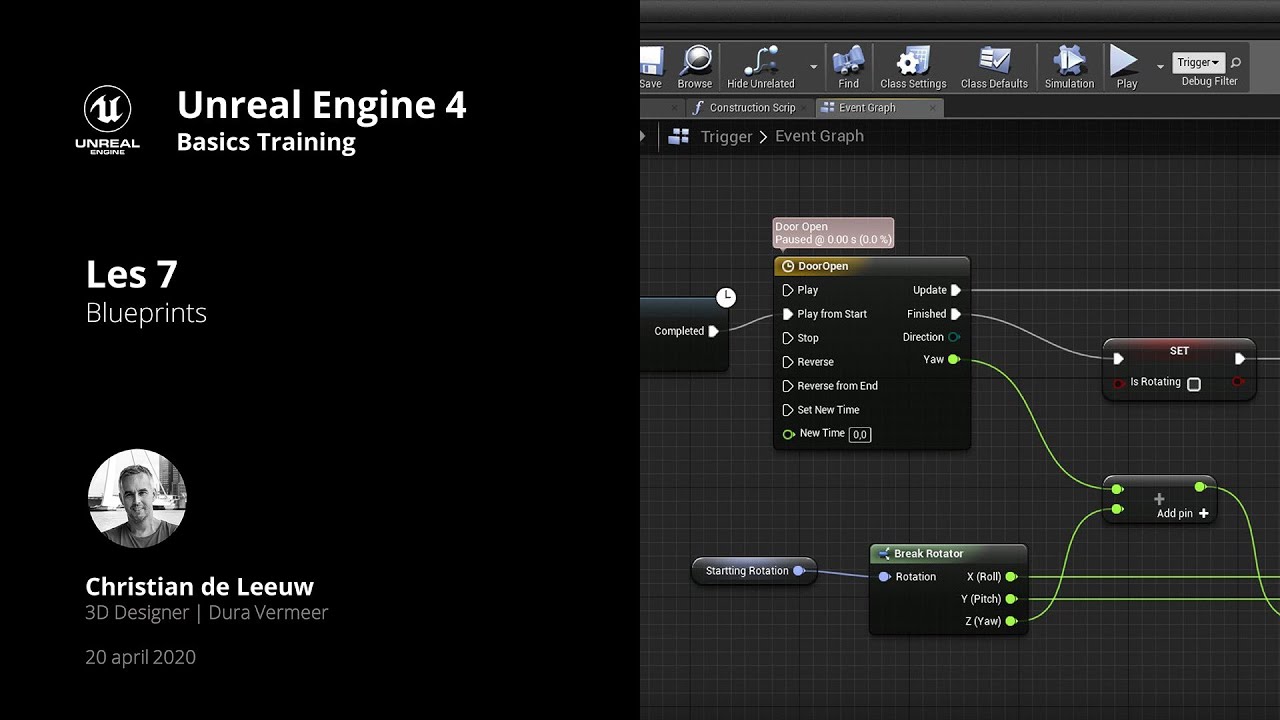This screenshot has height=720, width=1280.
Task: Click the Event Graph breadcrumb label
Action: pos(819,137)
